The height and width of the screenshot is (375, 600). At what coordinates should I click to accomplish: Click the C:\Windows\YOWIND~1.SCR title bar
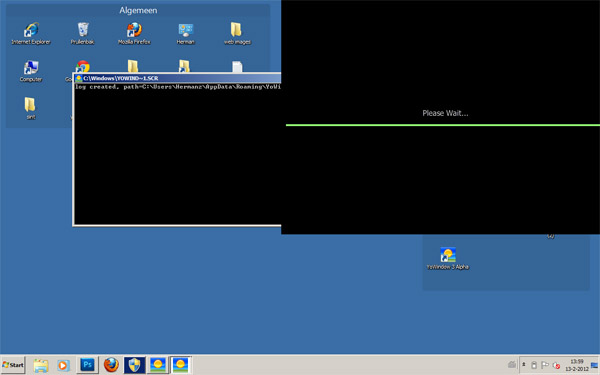178,78
